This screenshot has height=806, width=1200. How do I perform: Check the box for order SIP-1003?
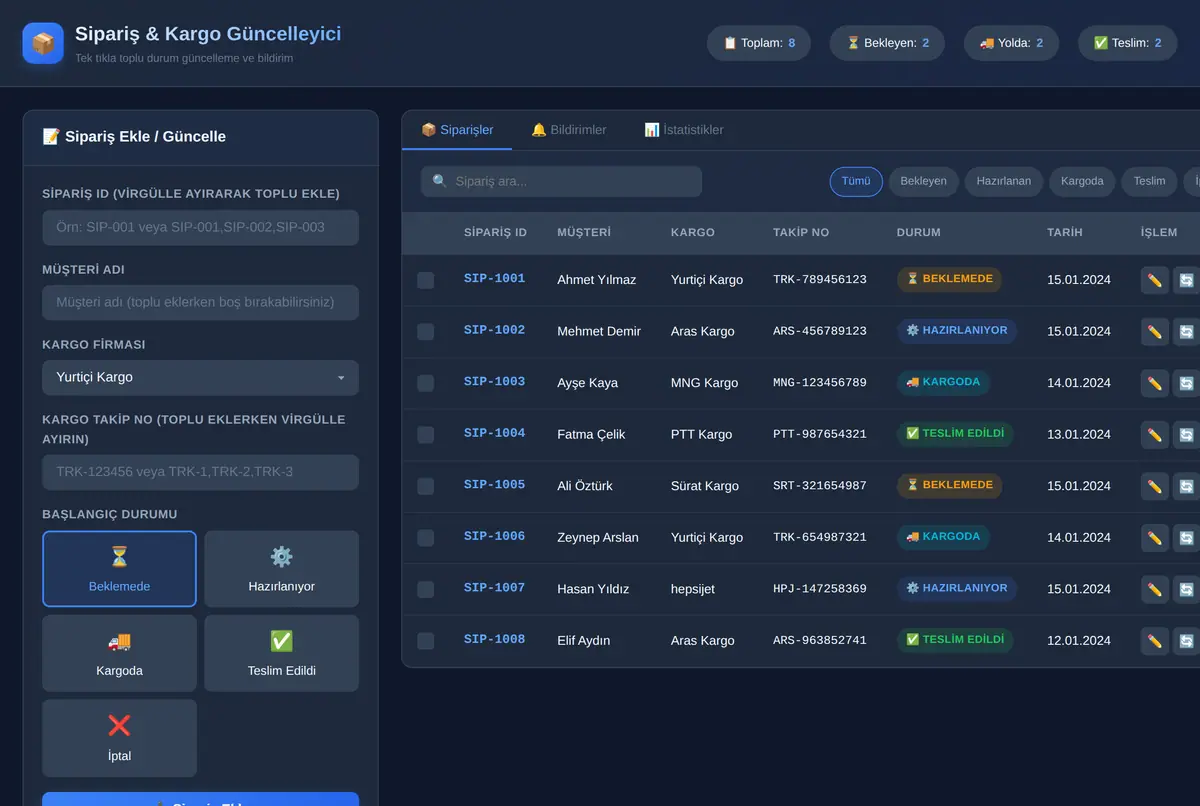point(426,383)
